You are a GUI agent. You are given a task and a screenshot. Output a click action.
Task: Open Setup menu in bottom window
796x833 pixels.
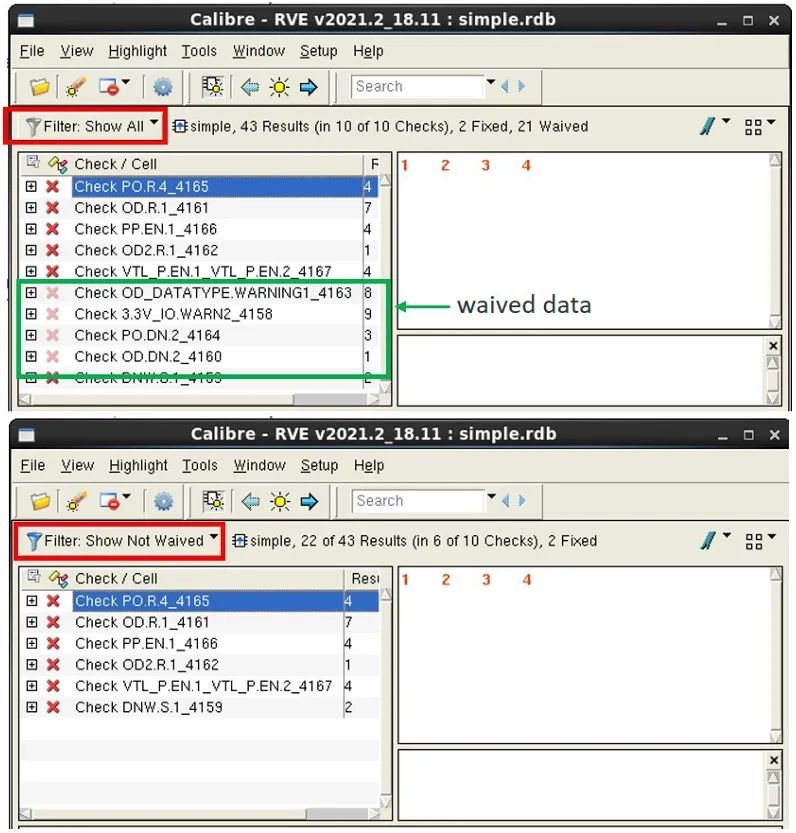[319, 465]
